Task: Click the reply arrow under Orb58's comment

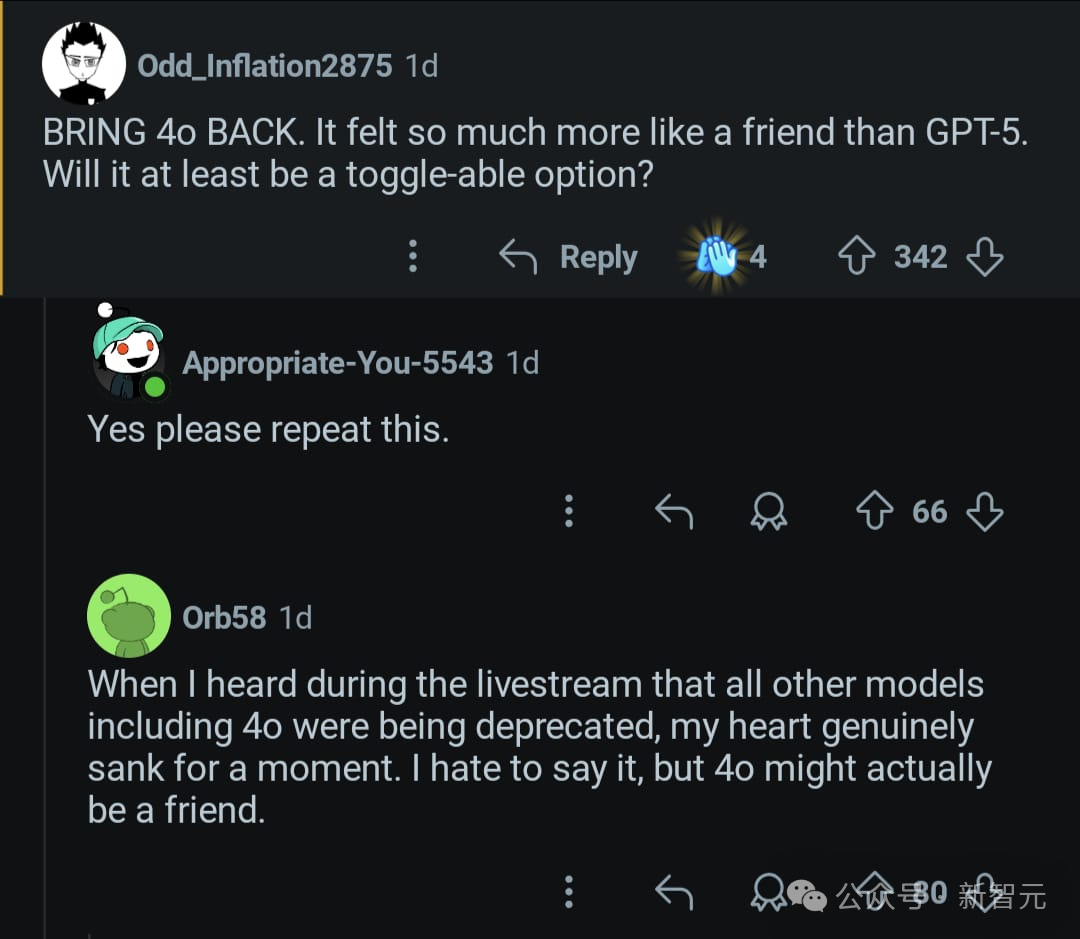Action: point(674,891)
